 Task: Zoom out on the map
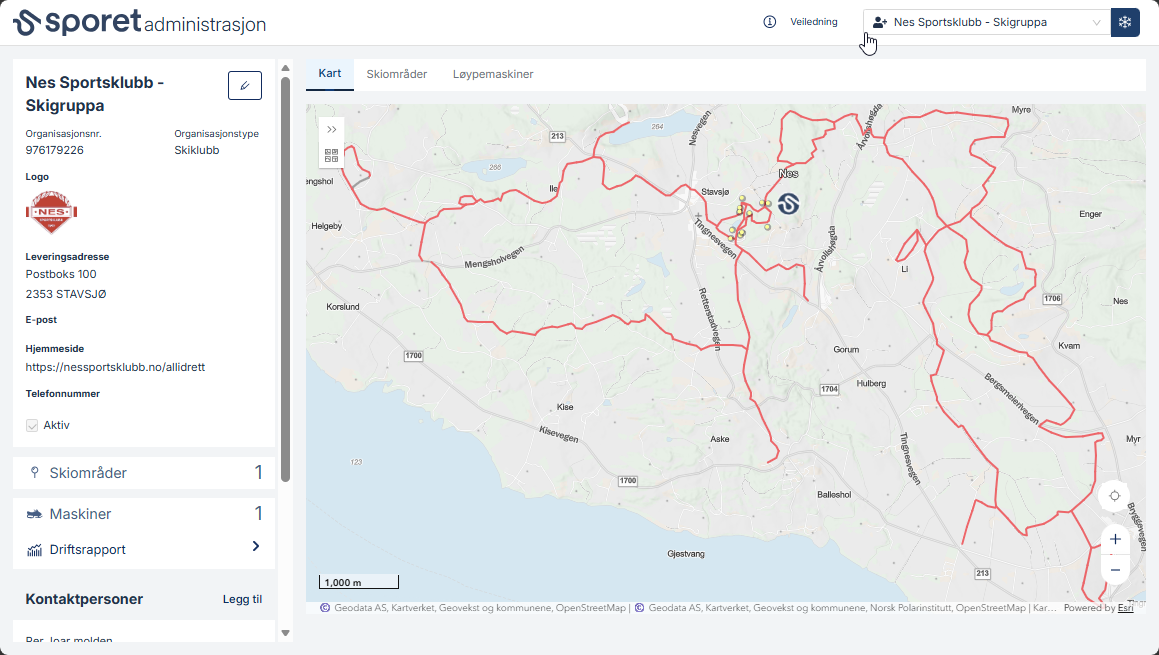(x=1115, y=570)
